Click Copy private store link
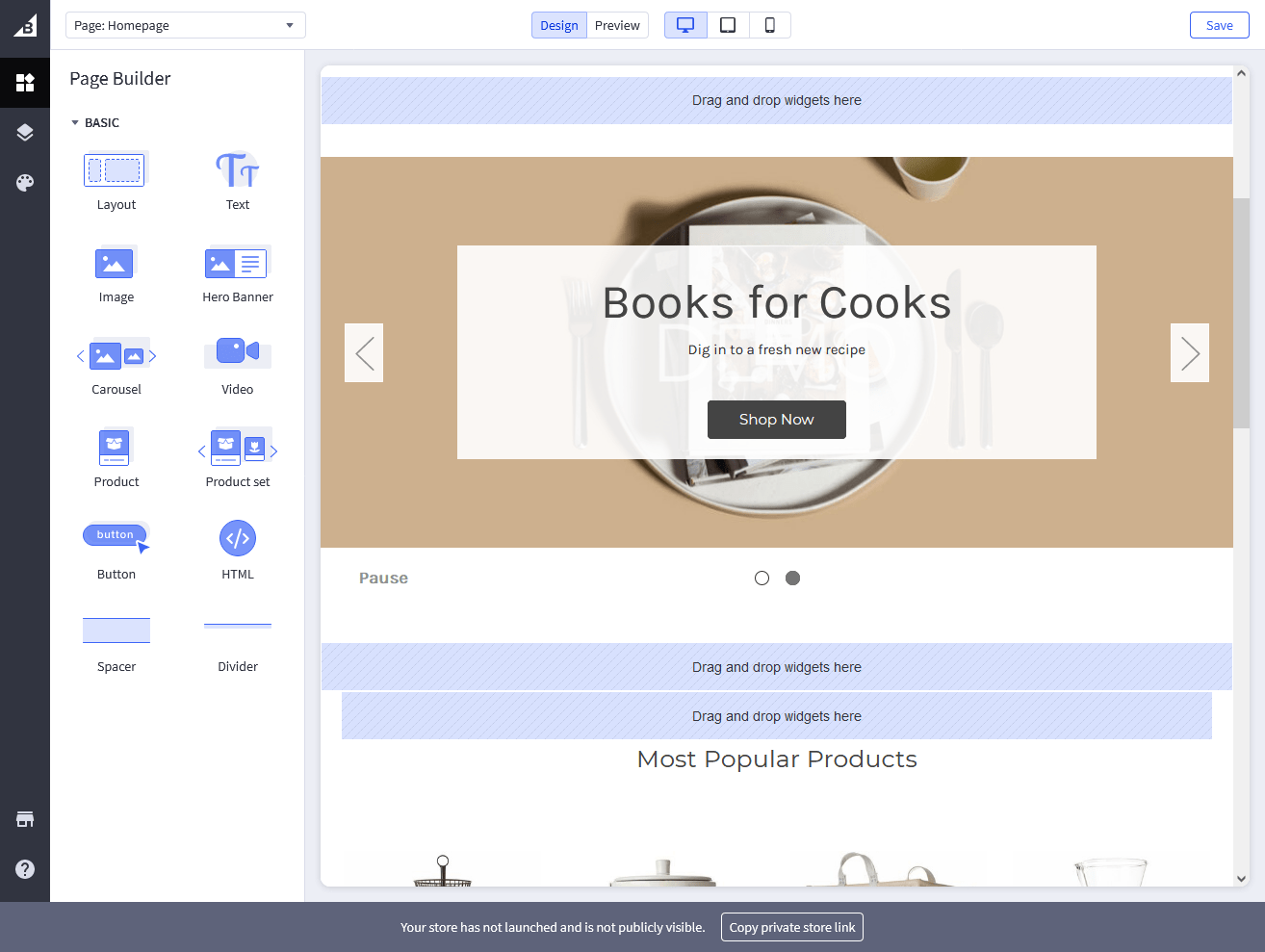Viewport: 1265px width, 952px height. [x=791, y=927]
